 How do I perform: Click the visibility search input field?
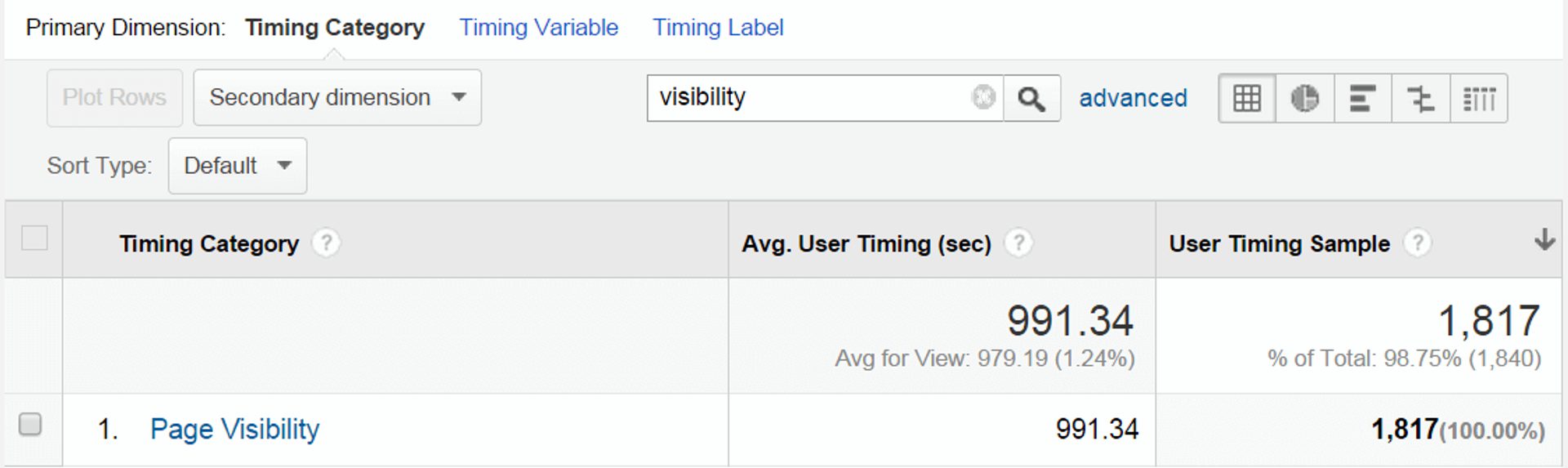[x=808, y=98]
